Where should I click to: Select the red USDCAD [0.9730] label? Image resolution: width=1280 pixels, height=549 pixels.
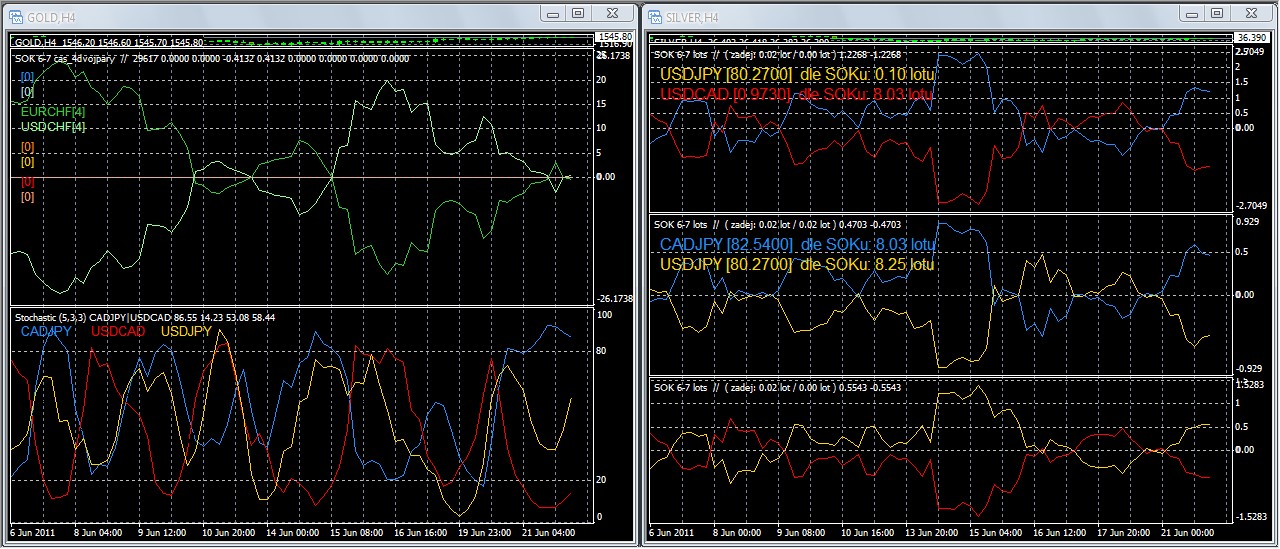724,94
